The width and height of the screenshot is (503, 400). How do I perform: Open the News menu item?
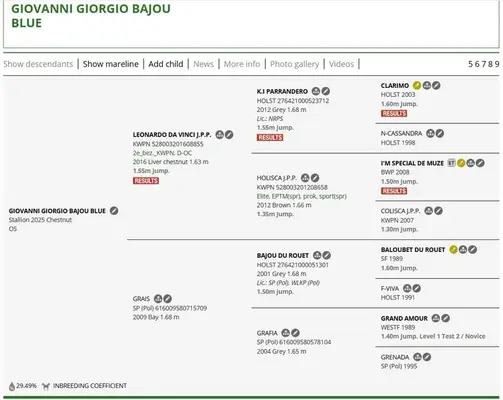coord(203,64)
